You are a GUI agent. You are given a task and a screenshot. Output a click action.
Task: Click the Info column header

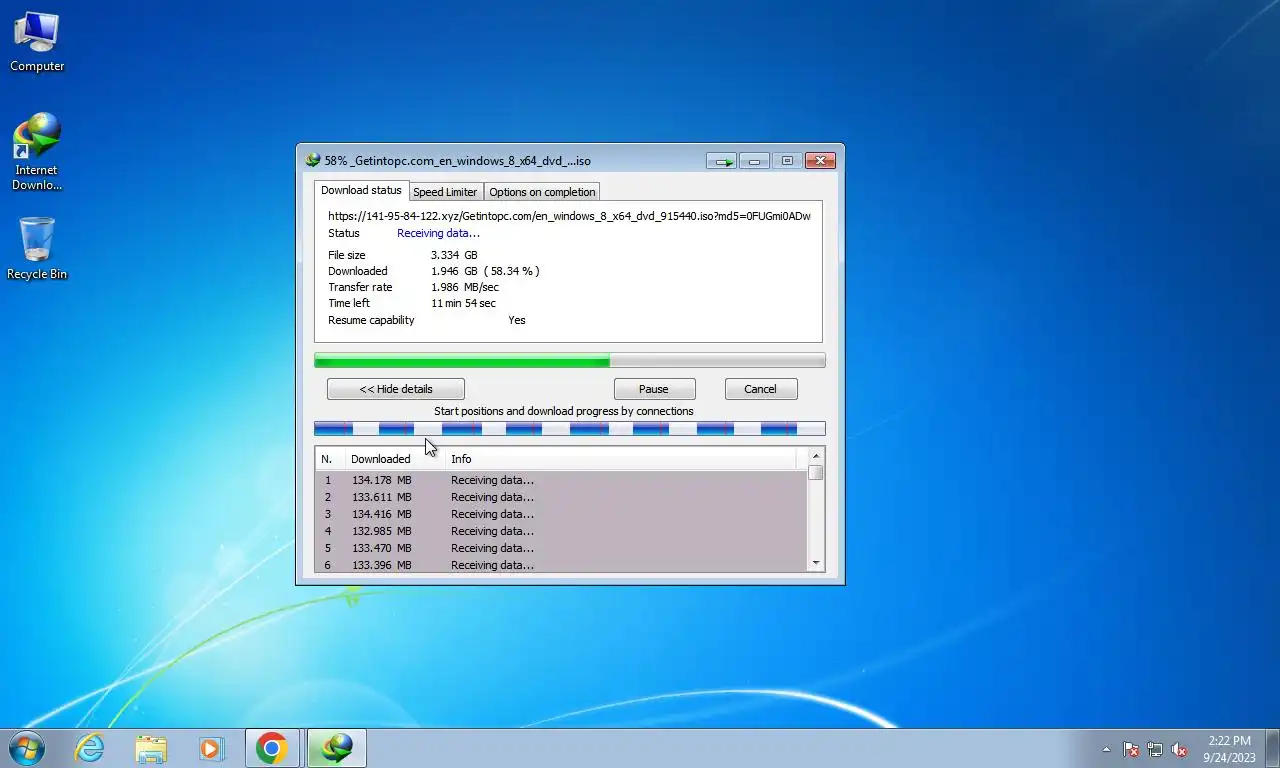(622, 459)
